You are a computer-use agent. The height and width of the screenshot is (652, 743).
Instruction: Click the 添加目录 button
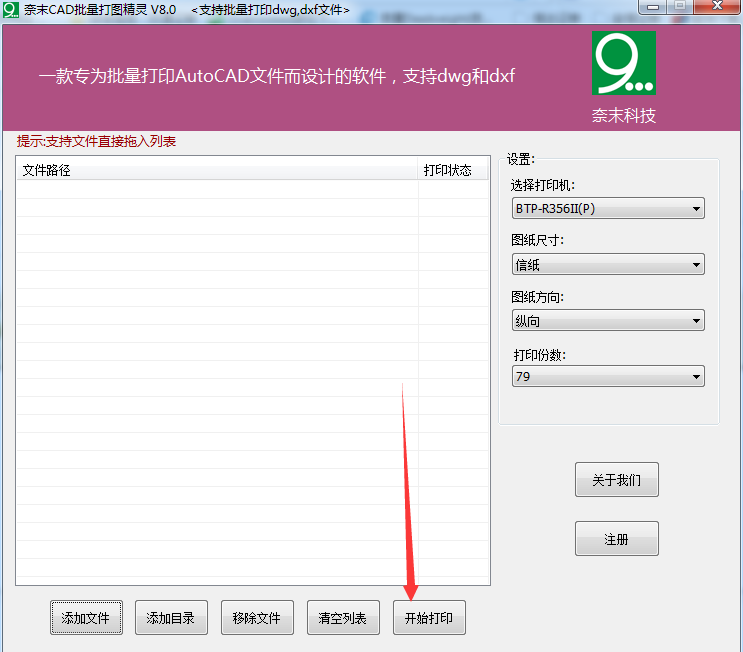[x=171, y=617]
